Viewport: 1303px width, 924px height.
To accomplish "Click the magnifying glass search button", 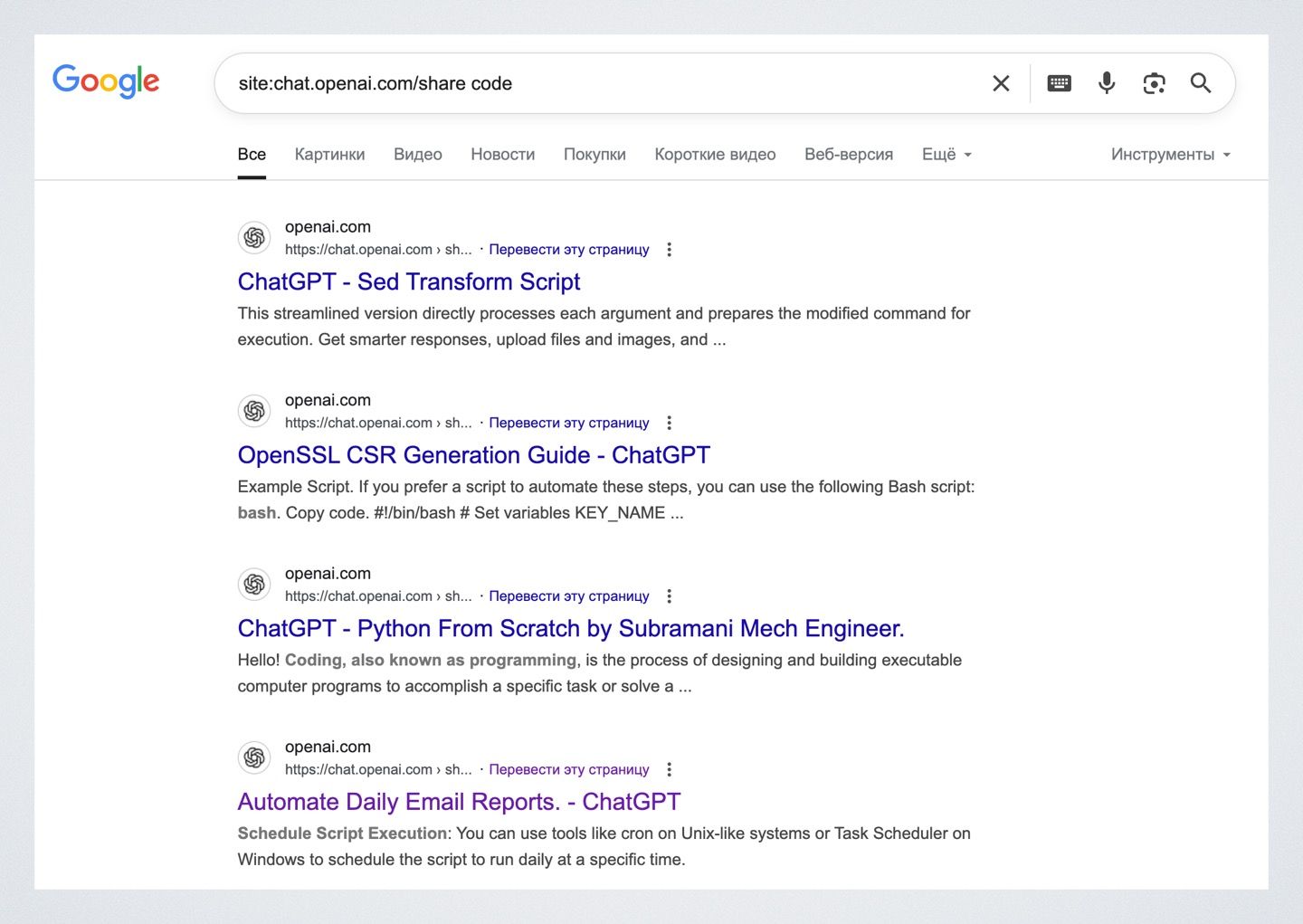I will pos(1201,83).
